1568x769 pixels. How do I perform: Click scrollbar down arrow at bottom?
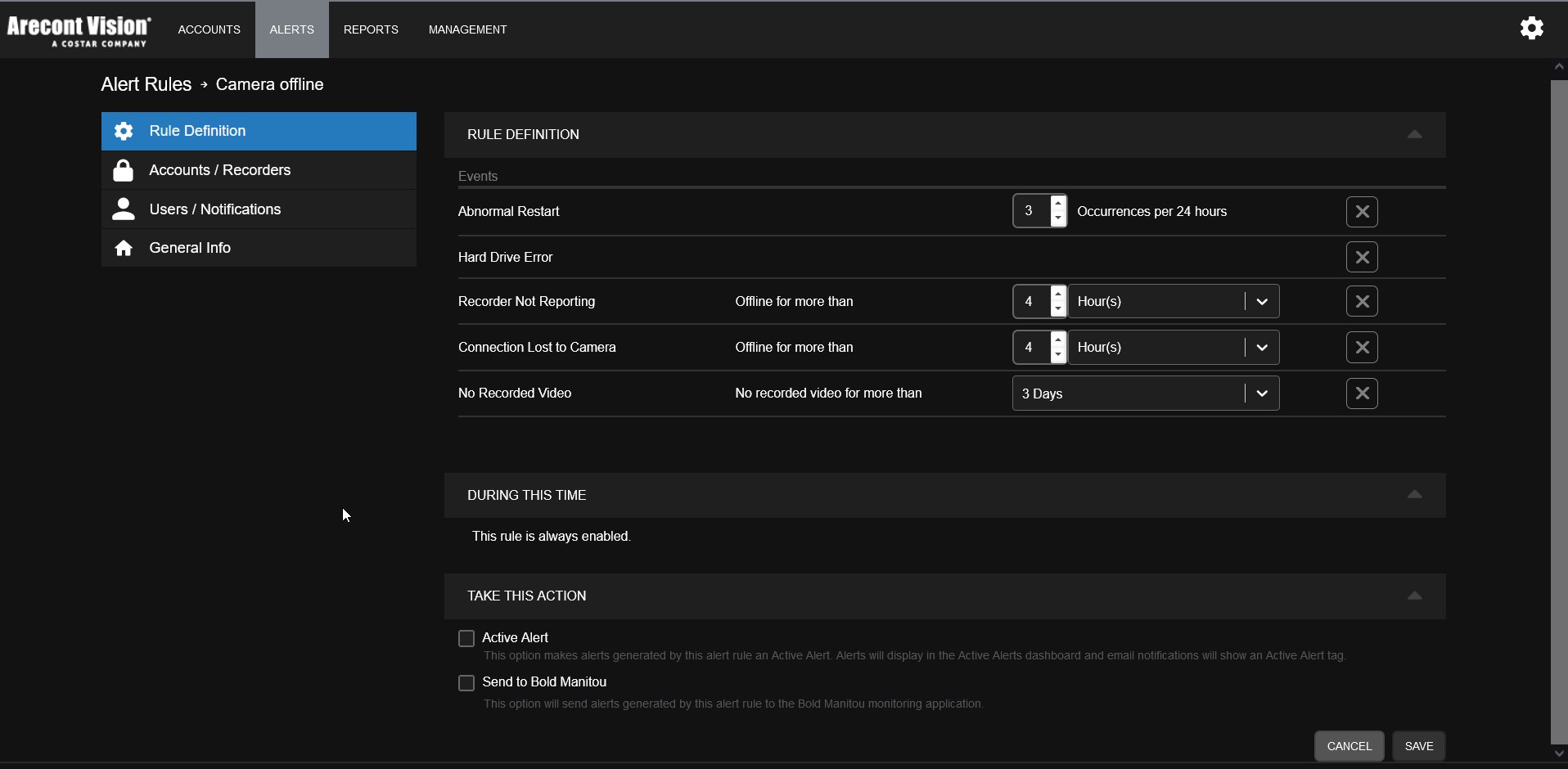coord(1559,754)
